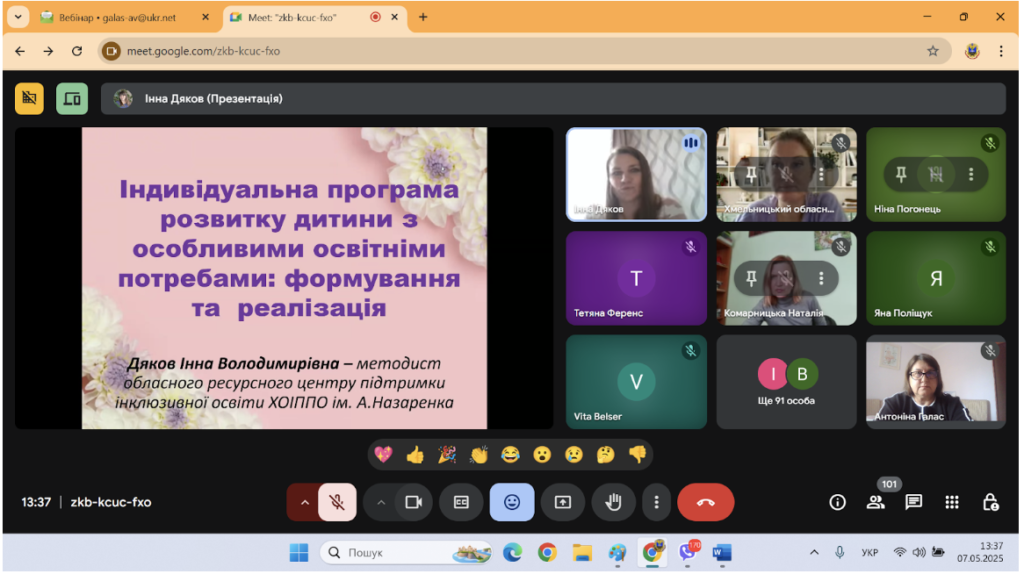Image resolution: width=1024 pixels, height=574 pixels.
Task: Open the chat panel
Action: (914, 503)
